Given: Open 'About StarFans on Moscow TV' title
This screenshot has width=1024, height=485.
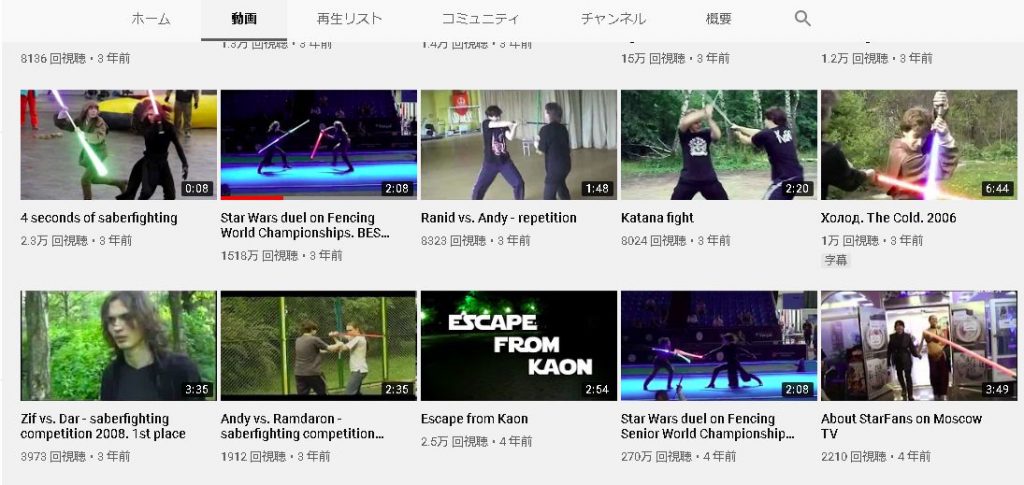Looking at the screenshot, I should tap(901, 426).
